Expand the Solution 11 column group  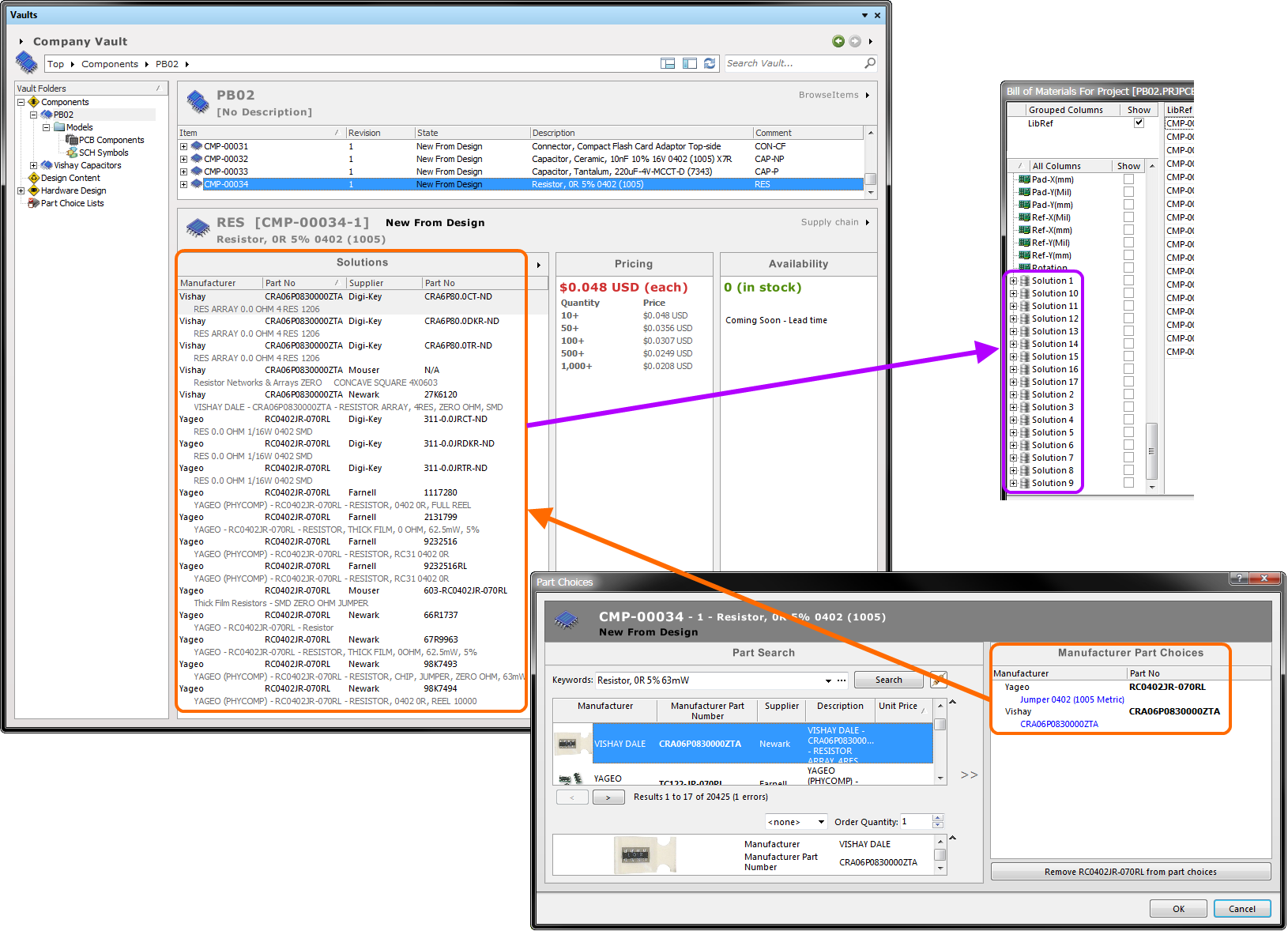[x=1014, y=306]
